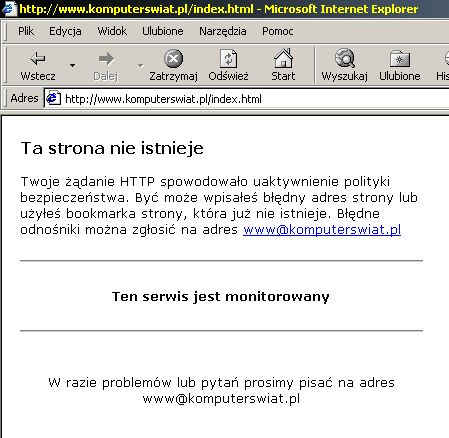Click the footer text www@komputerswiat.pl address
This screenshot has height=438, width=449.
coord(221,398)
